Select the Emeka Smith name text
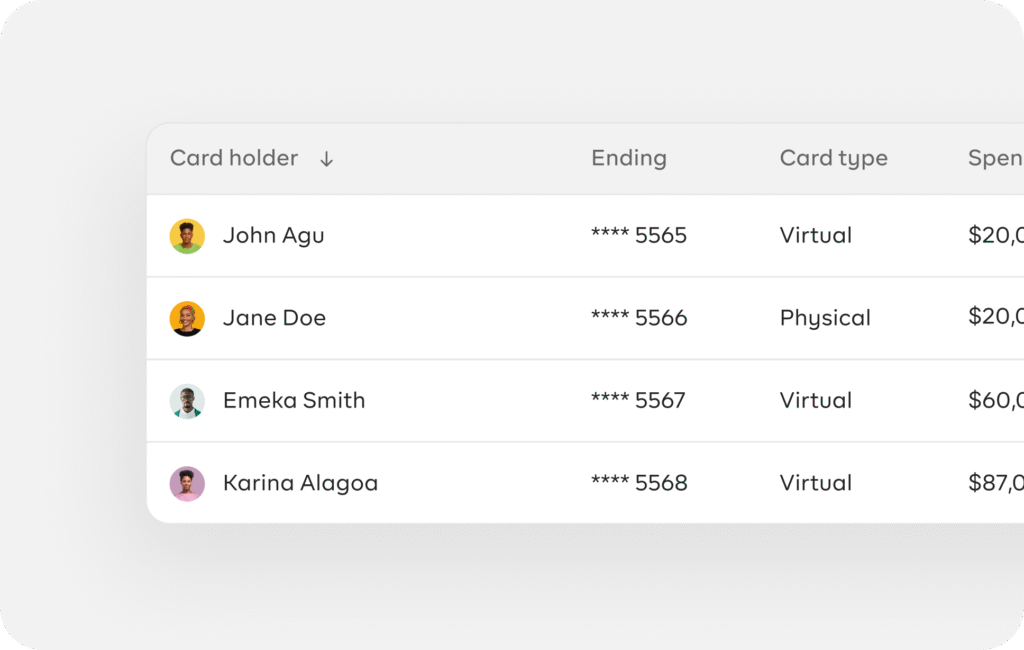The image size is (1024, 650). 294,401
